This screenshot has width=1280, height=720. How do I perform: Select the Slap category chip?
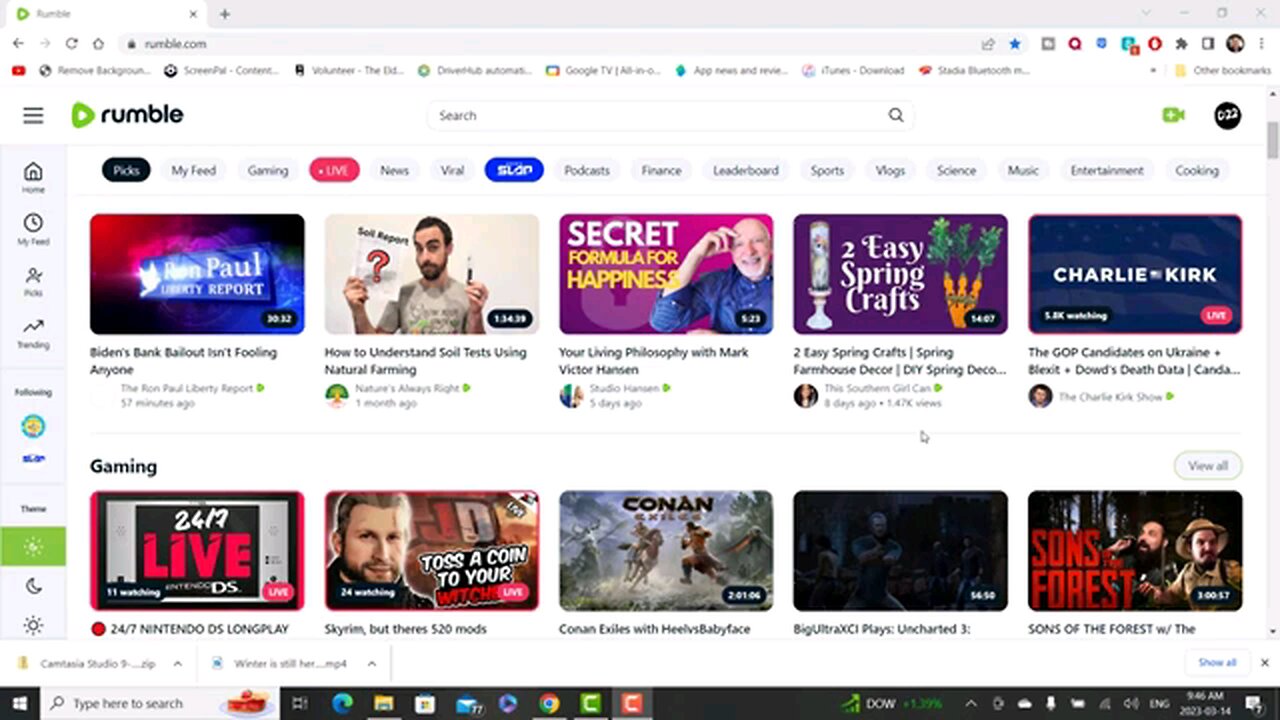(x=514, y=170)
